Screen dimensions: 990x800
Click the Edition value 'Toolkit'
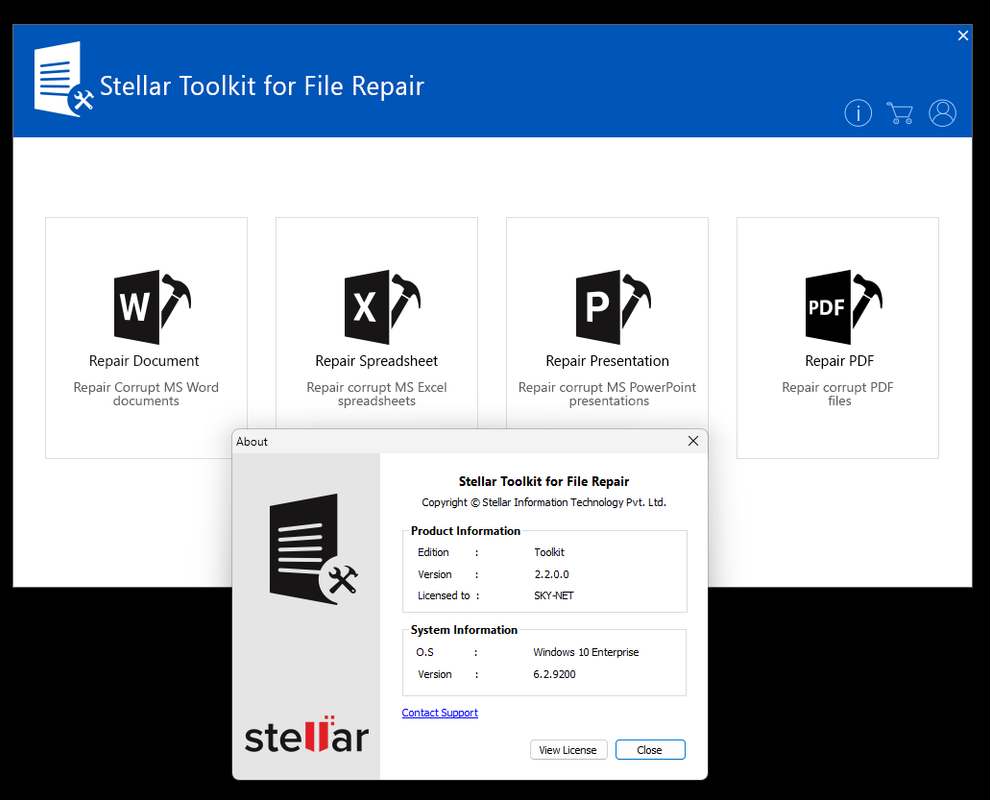(x=549, y=552)
